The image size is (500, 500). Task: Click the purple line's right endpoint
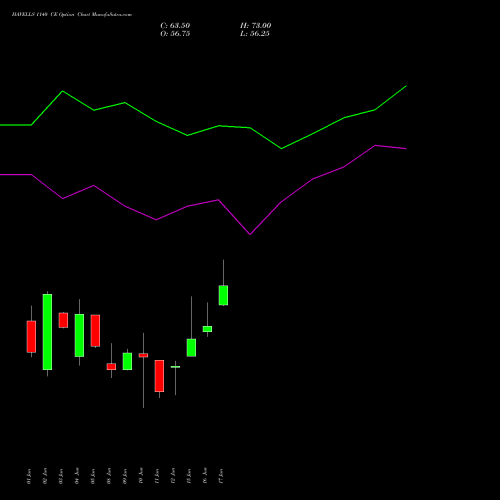tap(406, 149)
